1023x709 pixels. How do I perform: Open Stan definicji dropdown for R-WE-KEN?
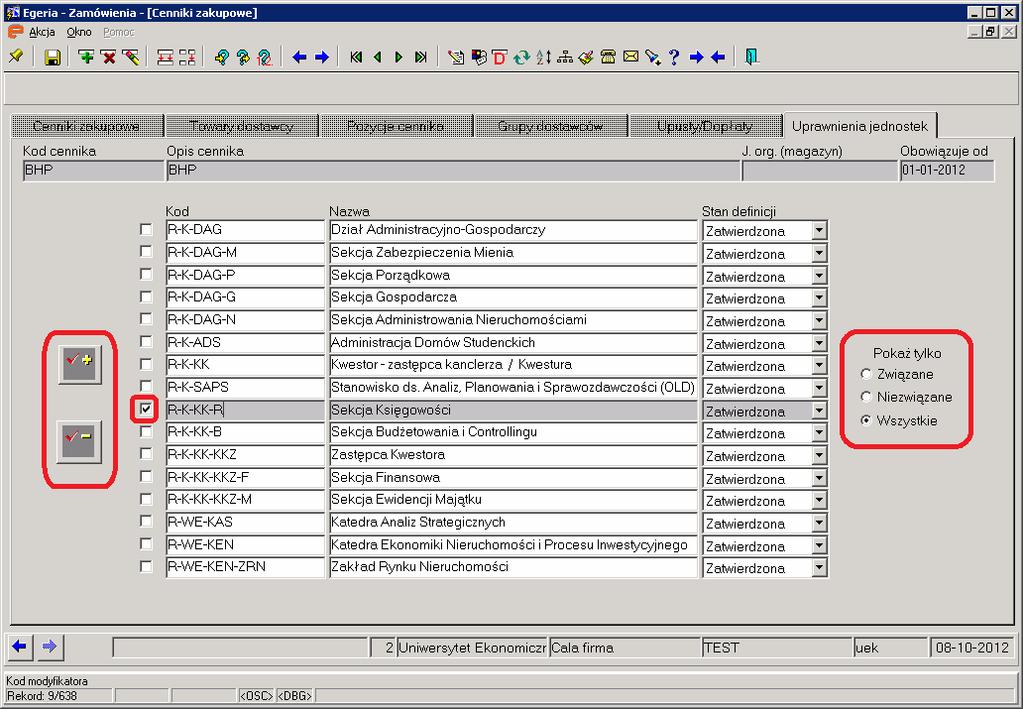point(819,546)
